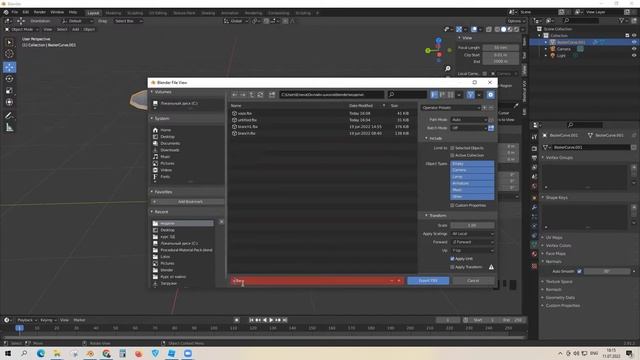
Task: Open Windows search on the taskbar
Action: (24, 353)
